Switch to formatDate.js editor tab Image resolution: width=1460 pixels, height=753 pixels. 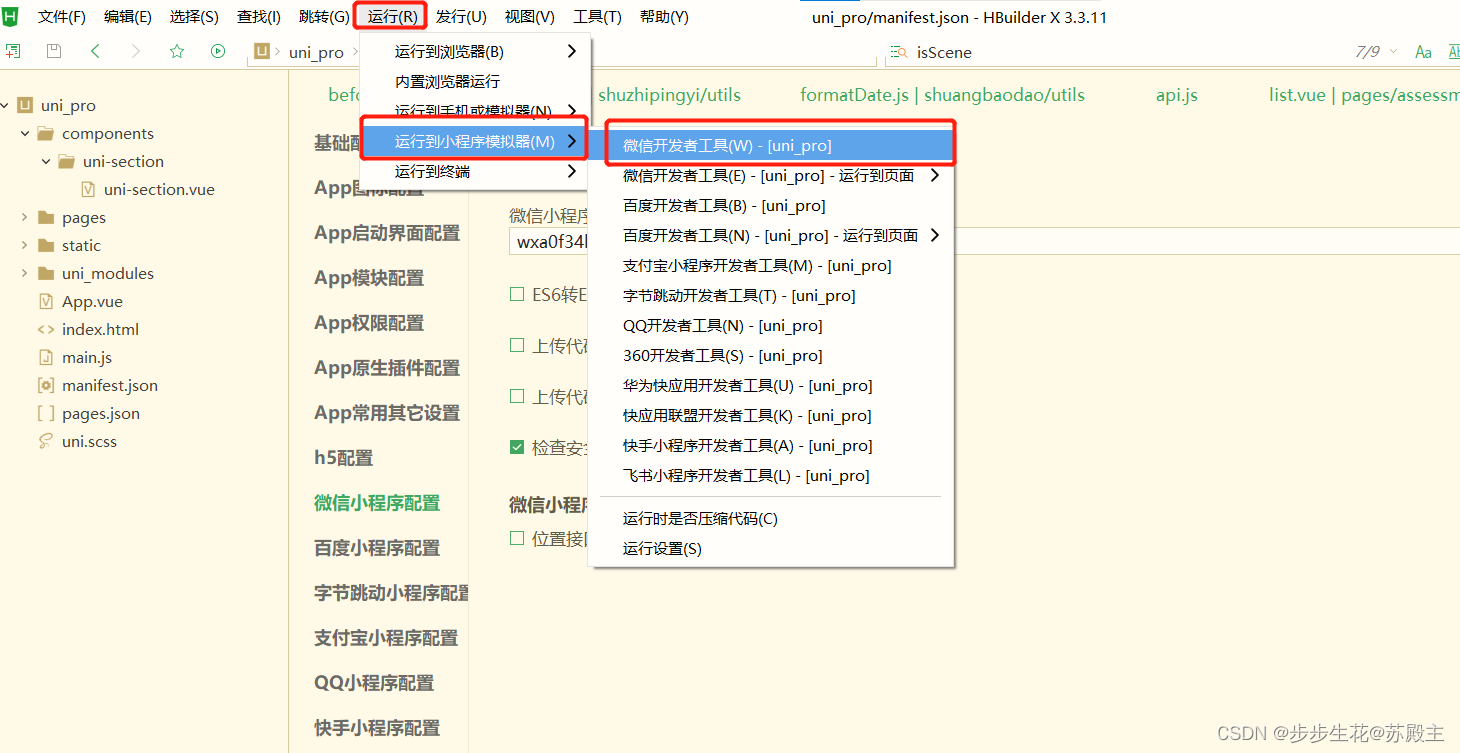click(x=942, y=95)
